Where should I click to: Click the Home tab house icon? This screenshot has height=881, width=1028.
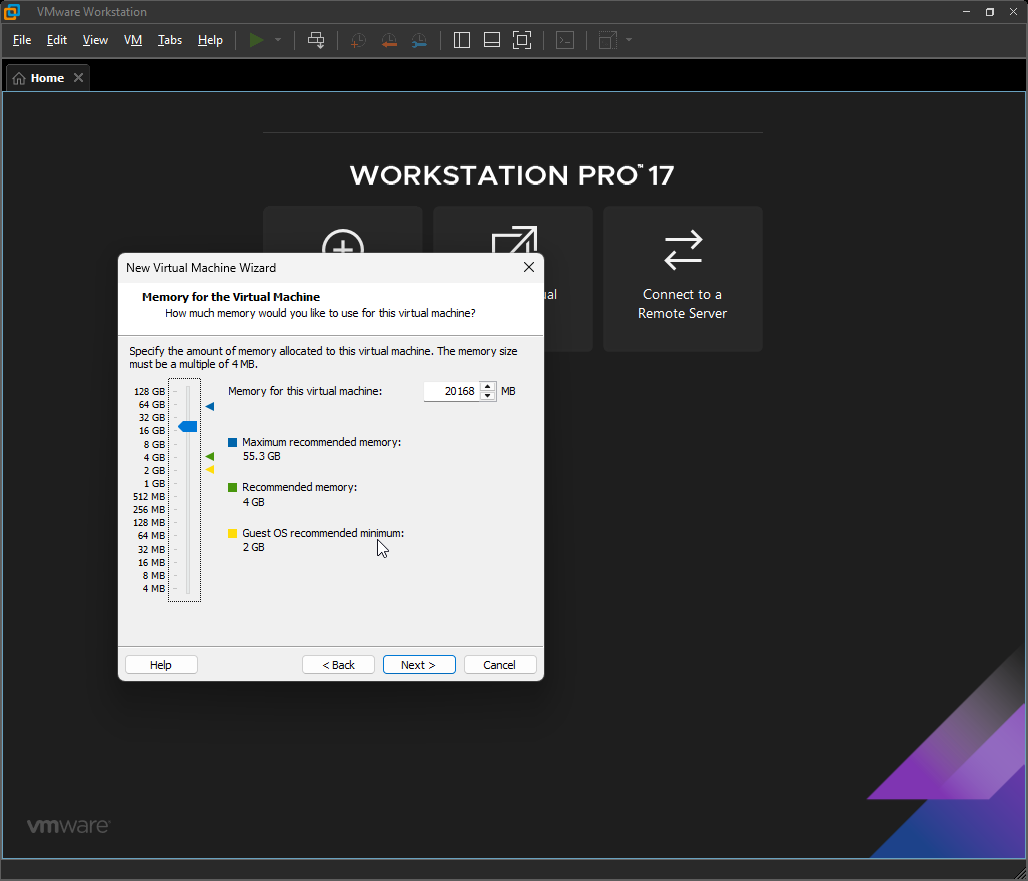pos(19,79)
